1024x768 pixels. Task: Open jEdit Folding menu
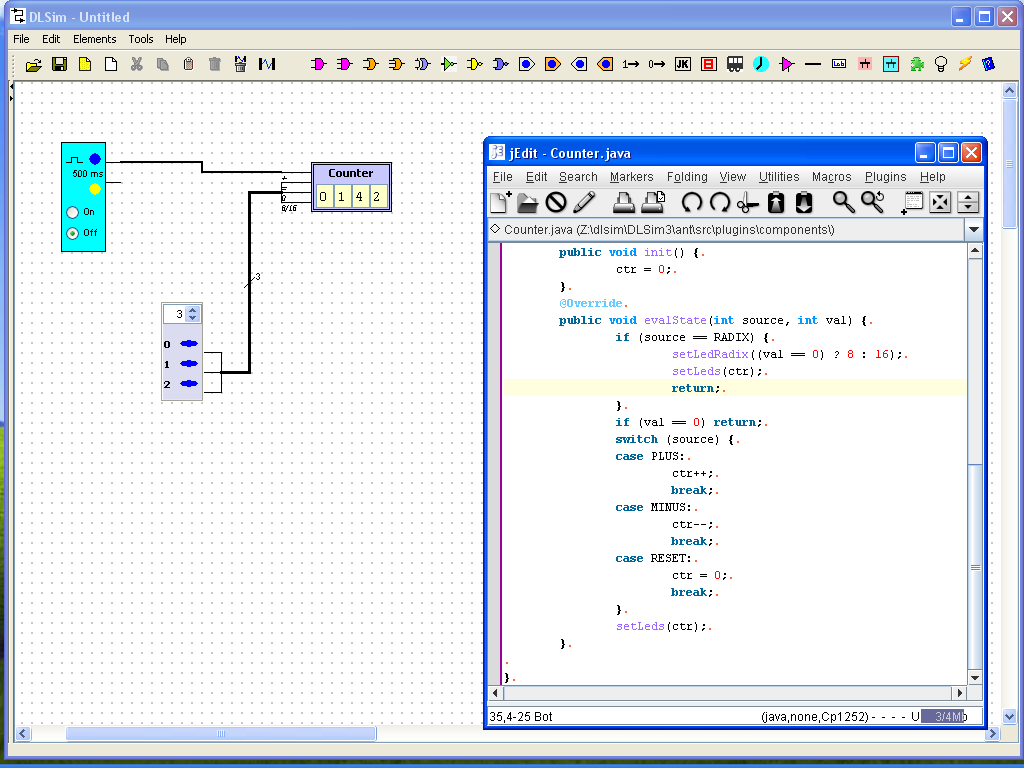[687, 176]
